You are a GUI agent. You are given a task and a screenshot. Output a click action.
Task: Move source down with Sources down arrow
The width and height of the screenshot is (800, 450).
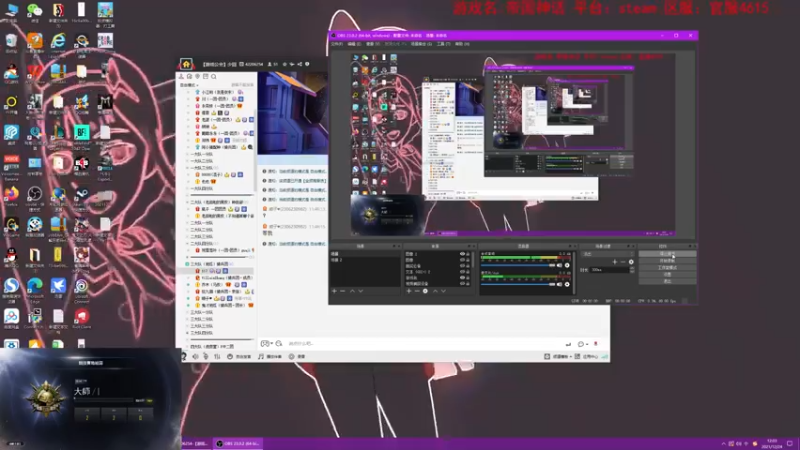443,291
